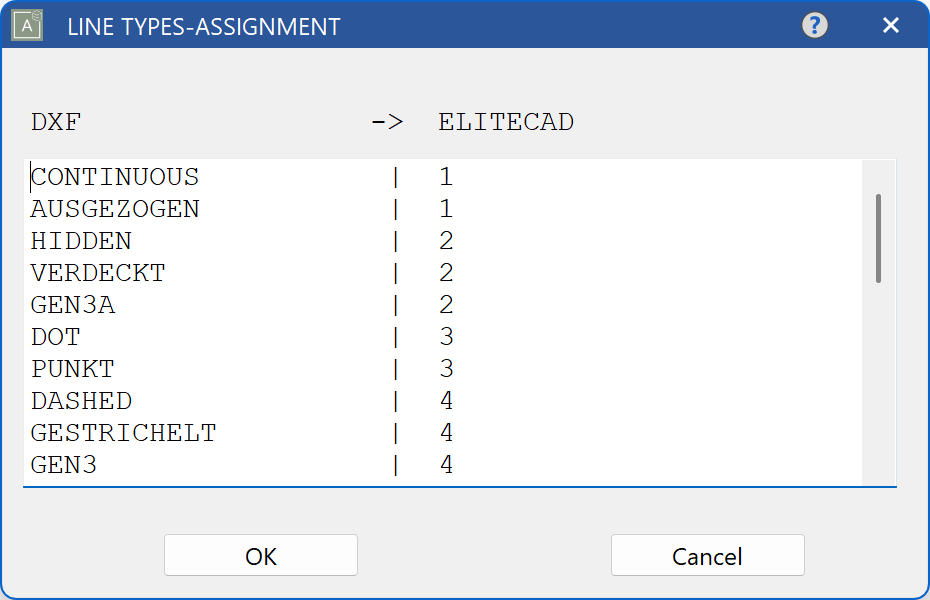Select the DASHED line type mapping

coord(80,401)
